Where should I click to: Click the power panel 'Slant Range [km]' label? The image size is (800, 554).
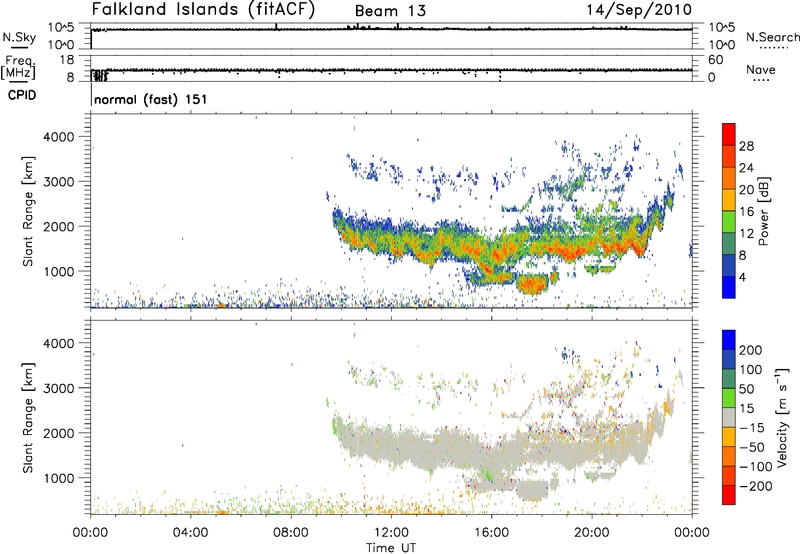[x=28, y=211]
